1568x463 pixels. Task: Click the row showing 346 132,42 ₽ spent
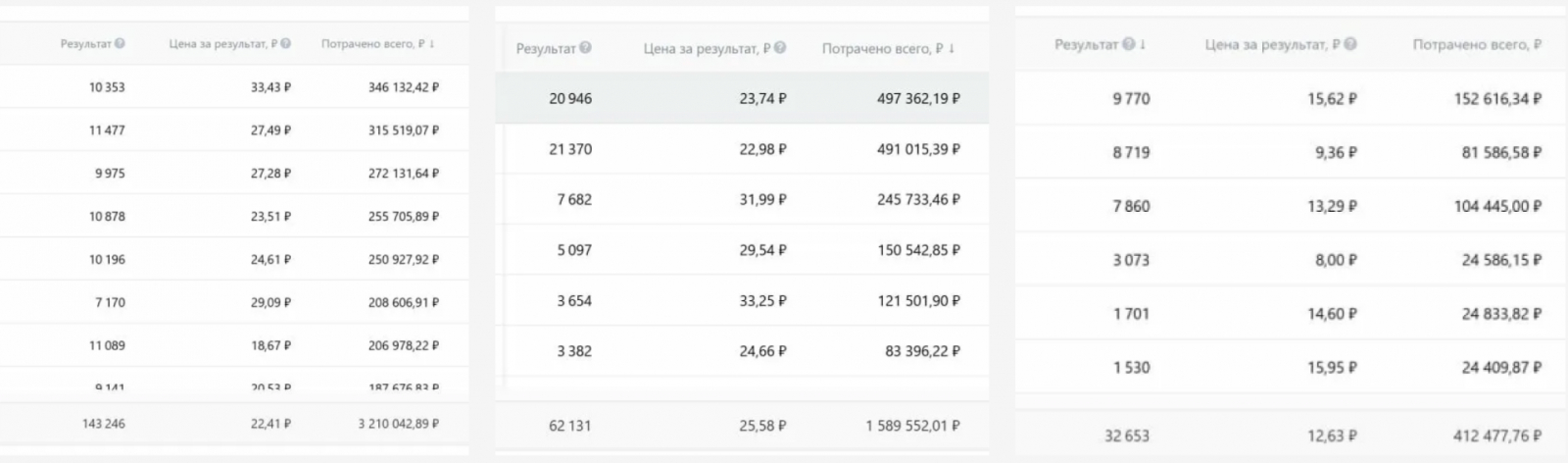tap(233, 87)
